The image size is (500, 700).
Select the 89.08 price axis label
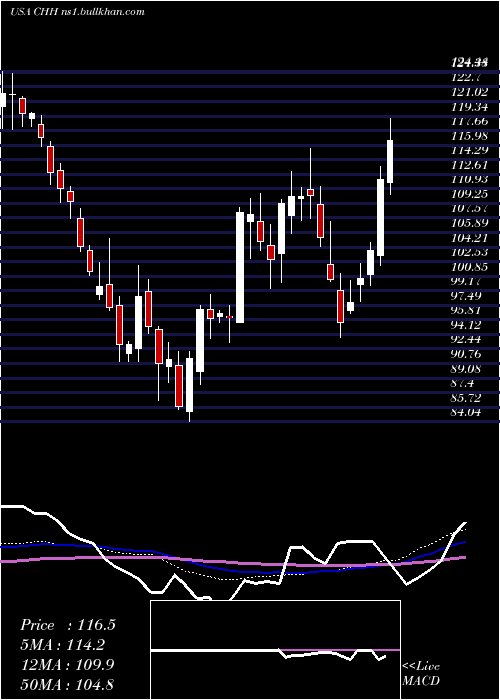pos(468,369)
